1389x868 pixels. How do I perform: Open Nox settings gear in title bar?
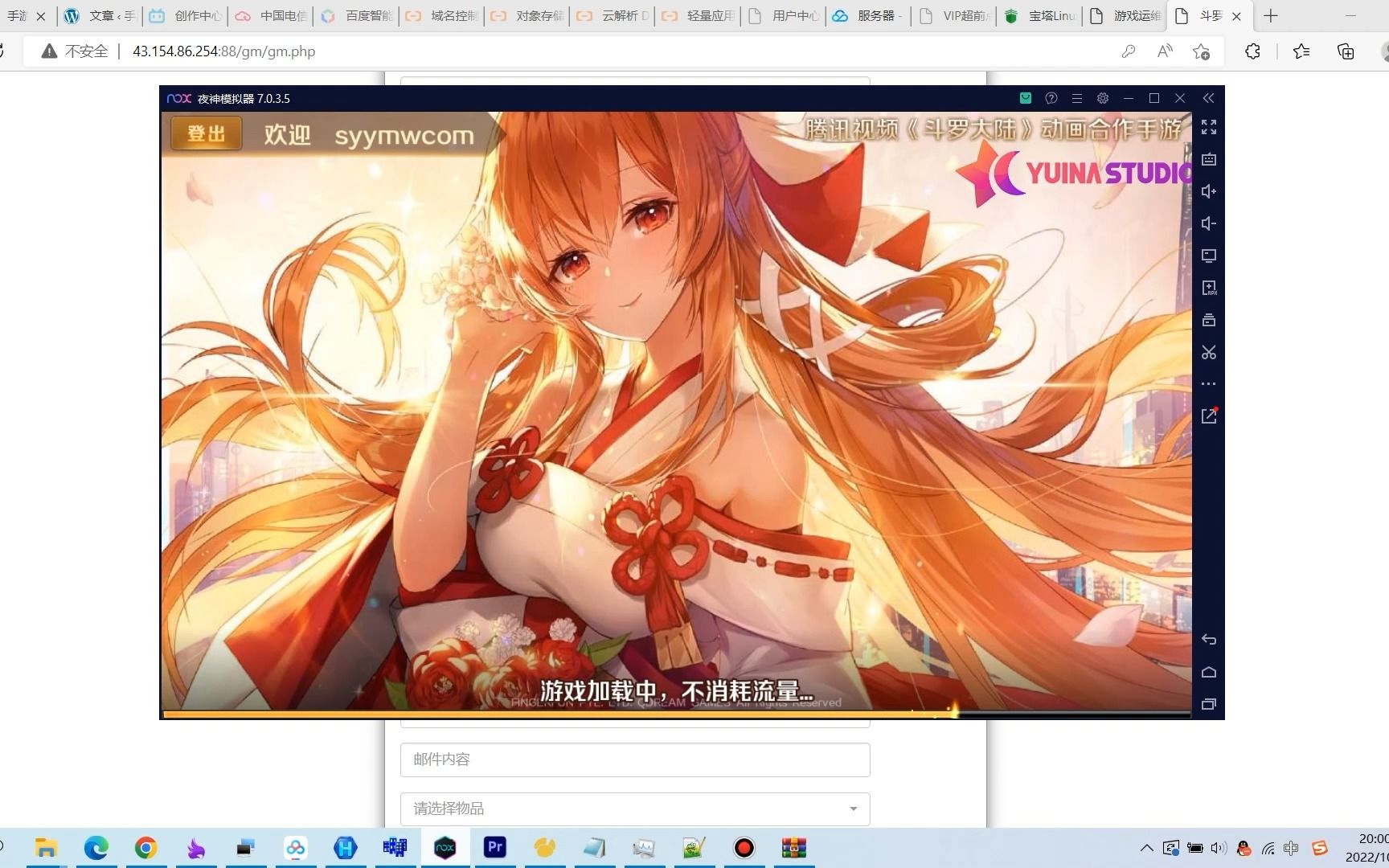click(1103, 98)
